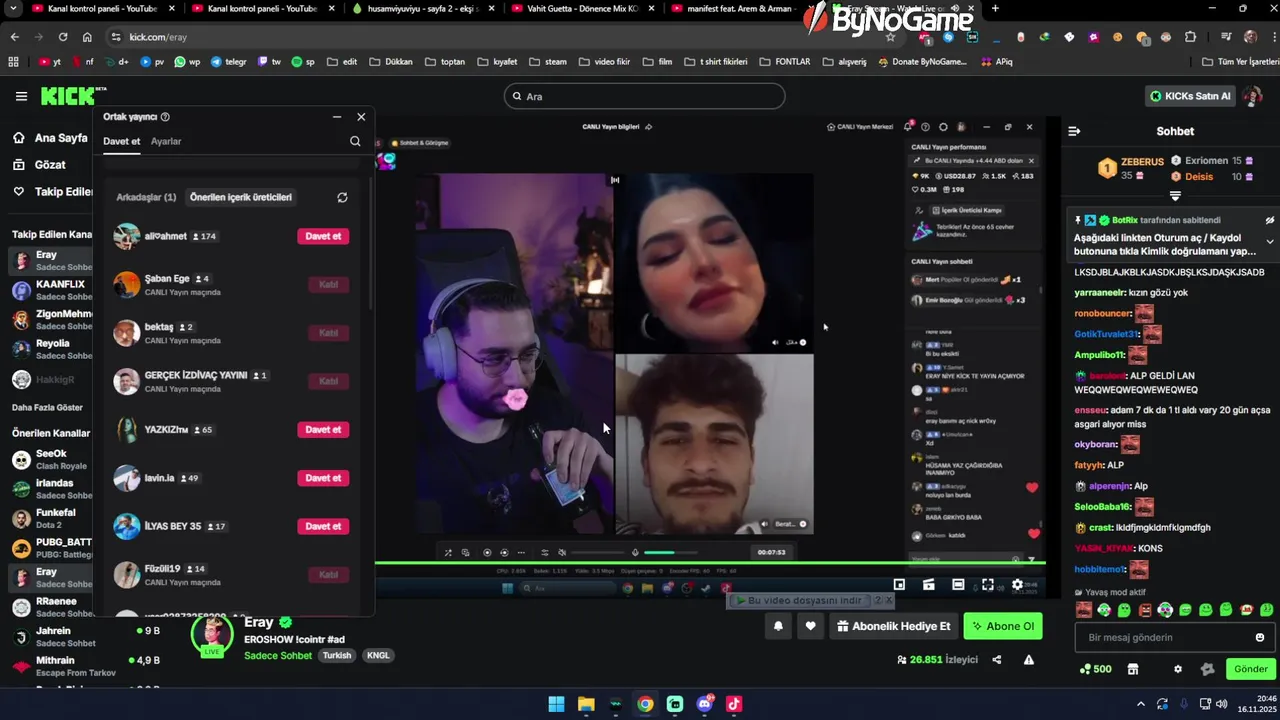1280x720 pixels.
Task: Open the chat shop icon
Action: pos(1133,669)
